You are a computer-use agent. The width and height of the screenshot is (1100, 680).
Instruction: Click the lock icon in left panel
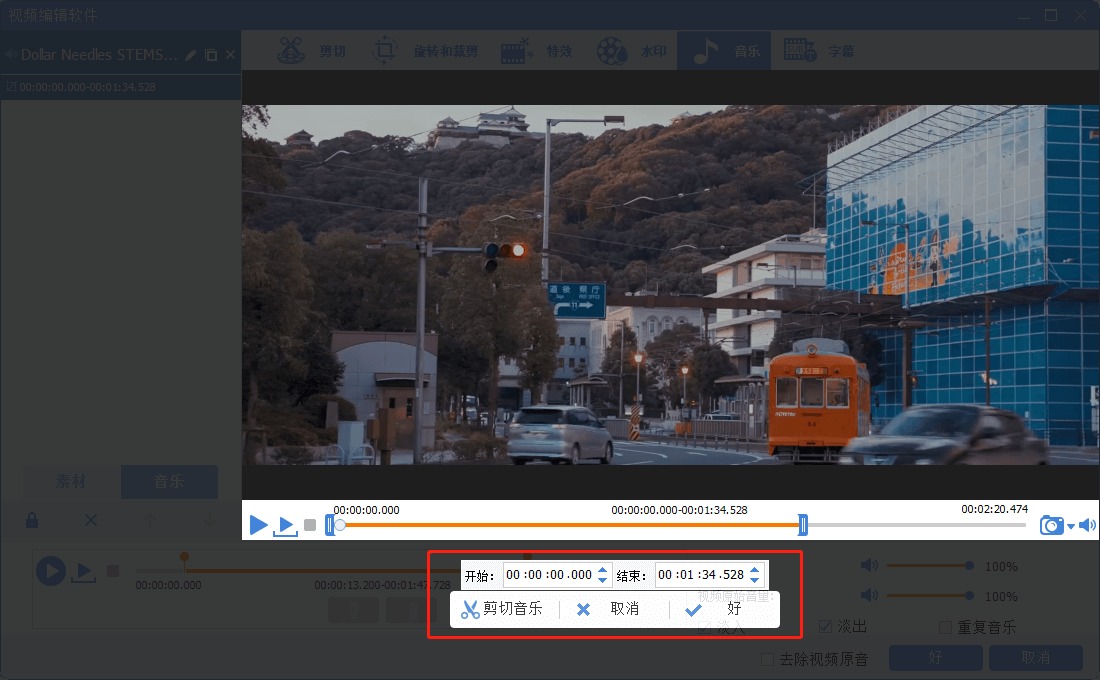coord(32,520)
